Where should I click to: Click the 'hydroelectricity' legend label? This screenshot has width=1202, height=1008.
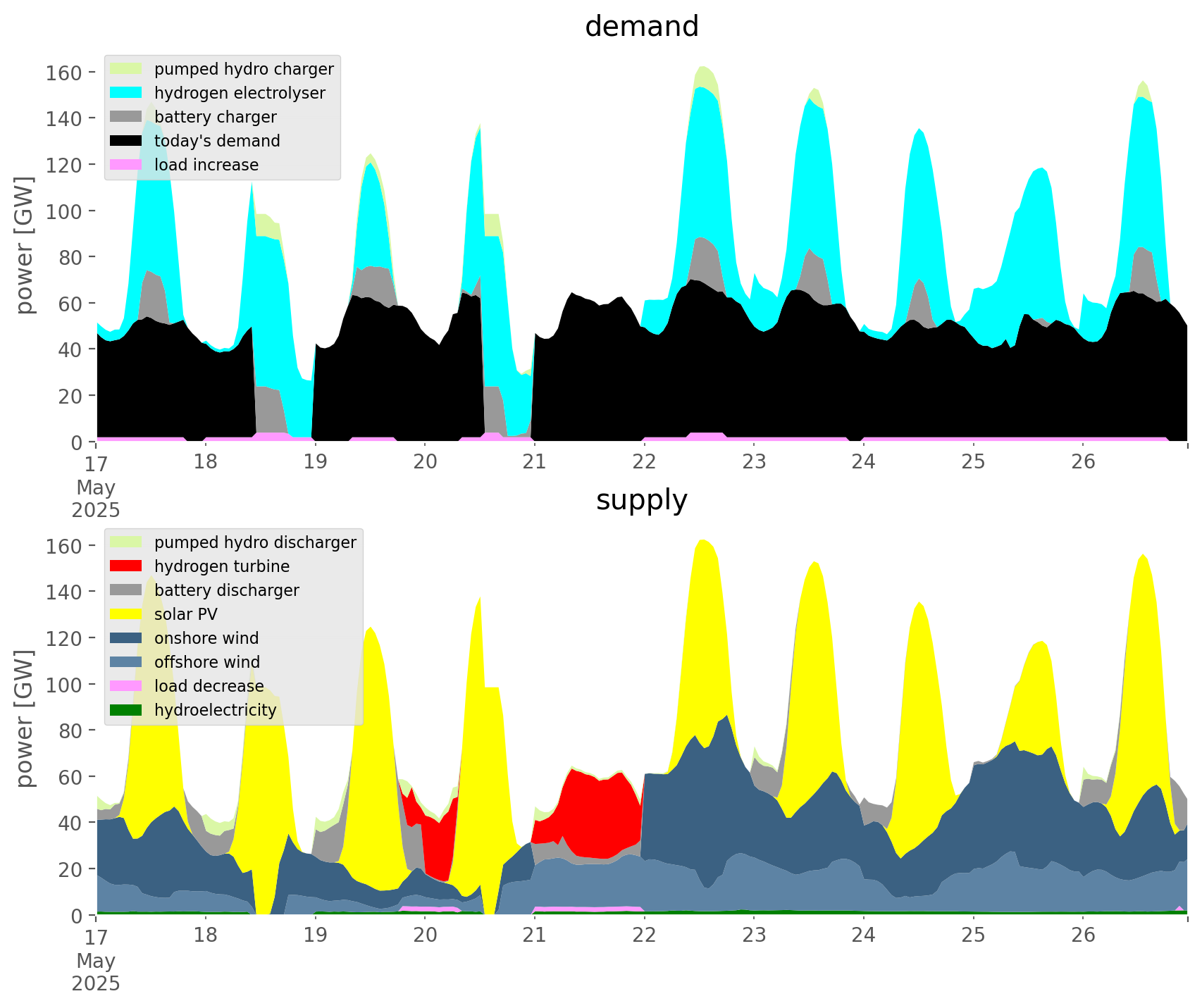[x=216, y=710]
